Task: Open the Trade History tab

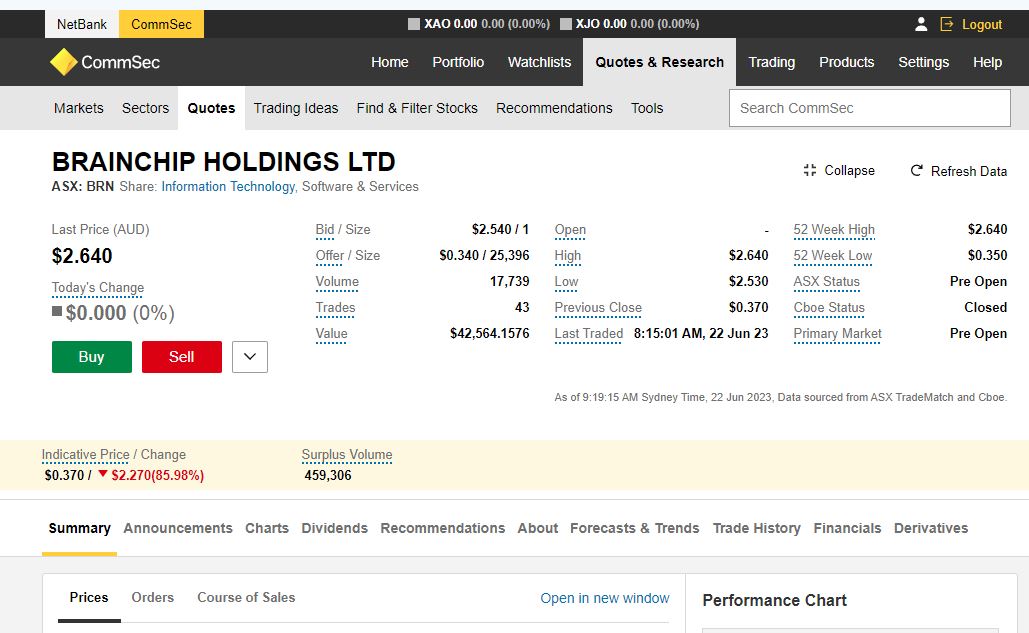Action: [756, 528]
